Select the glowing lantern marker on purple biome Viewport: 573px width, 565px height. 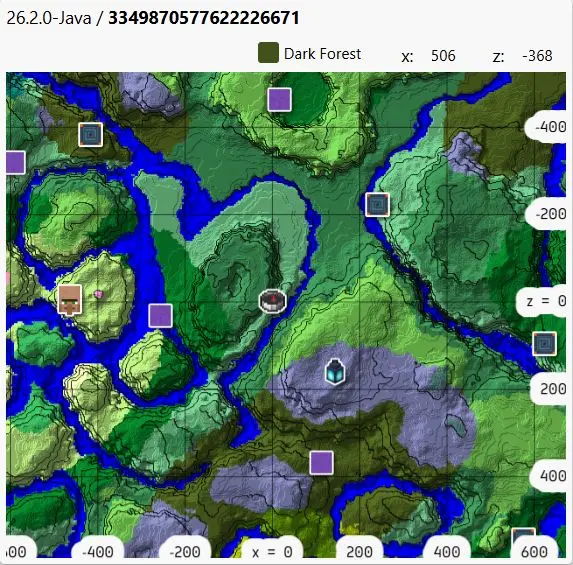click(x=335, y=372)
